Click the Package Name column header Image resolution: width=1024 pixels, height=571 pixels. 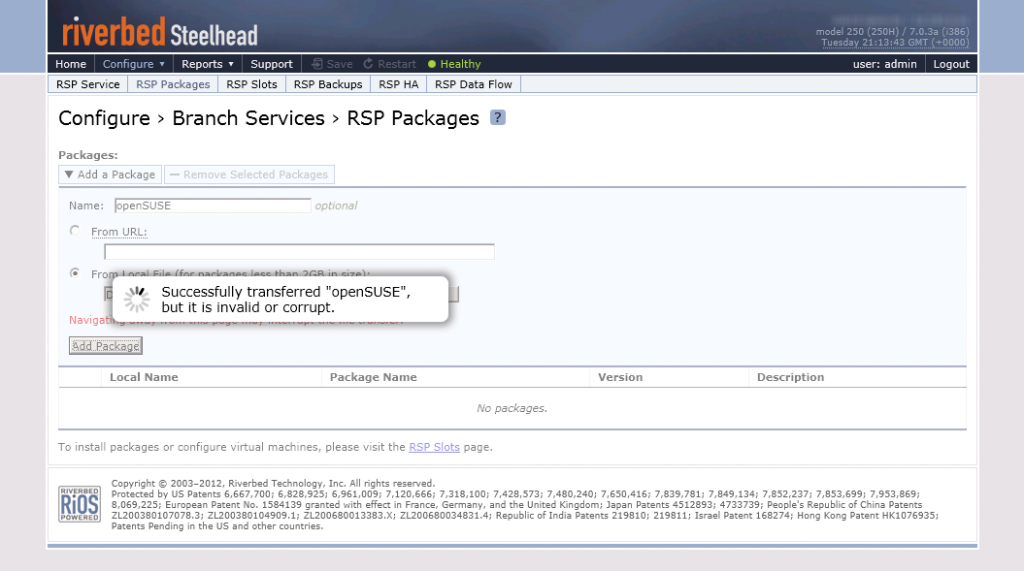pos(373,377)
